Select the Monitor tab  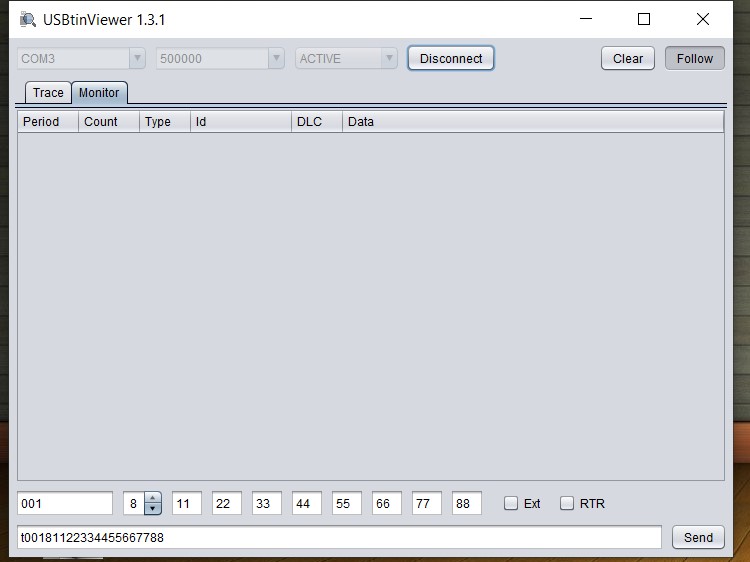pyautogui.click(x=99, y=93)
